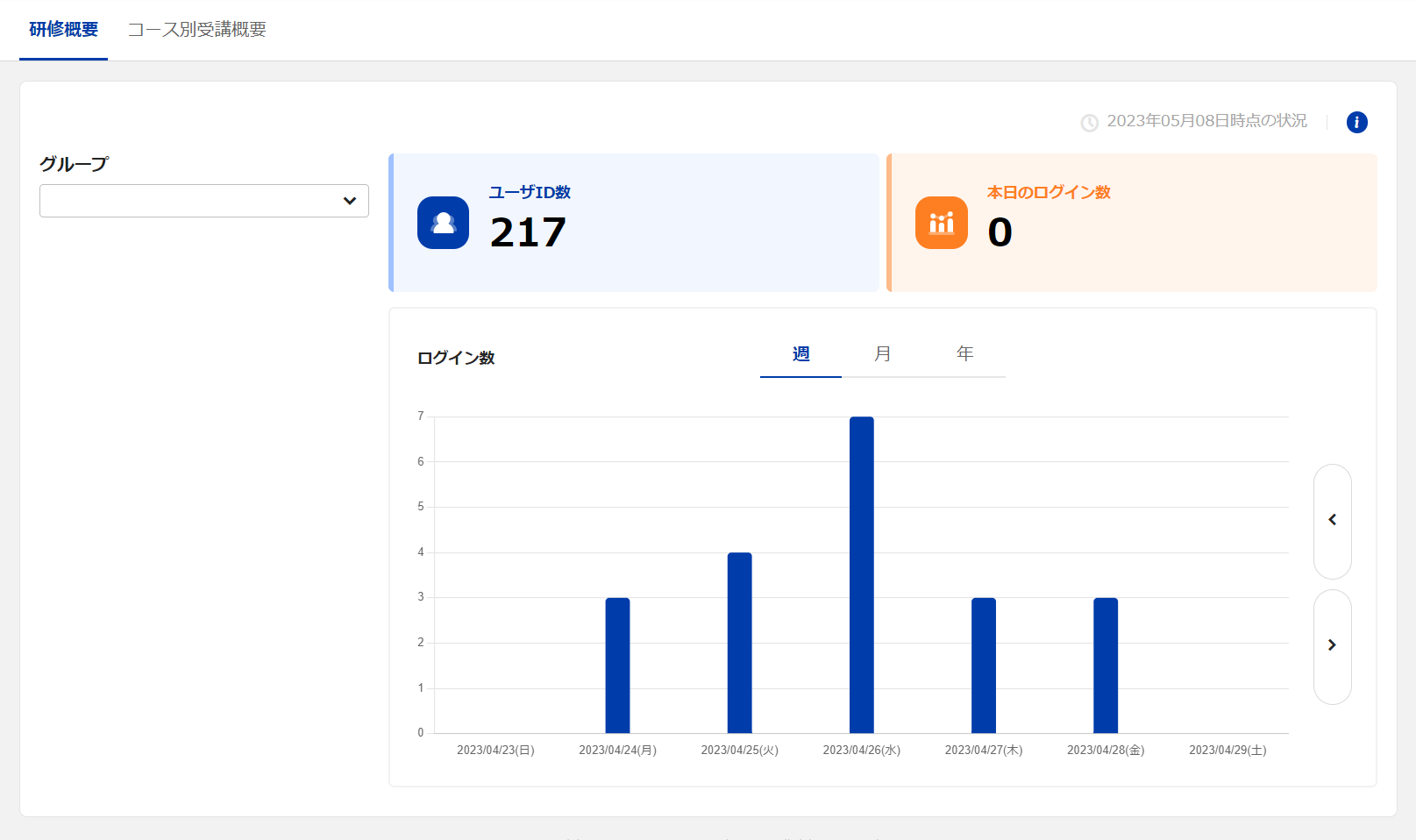Viewport: 1416px width, 840px height.
Task: Click the 0 today's login count value
Action: click(x=1000, y=232)
